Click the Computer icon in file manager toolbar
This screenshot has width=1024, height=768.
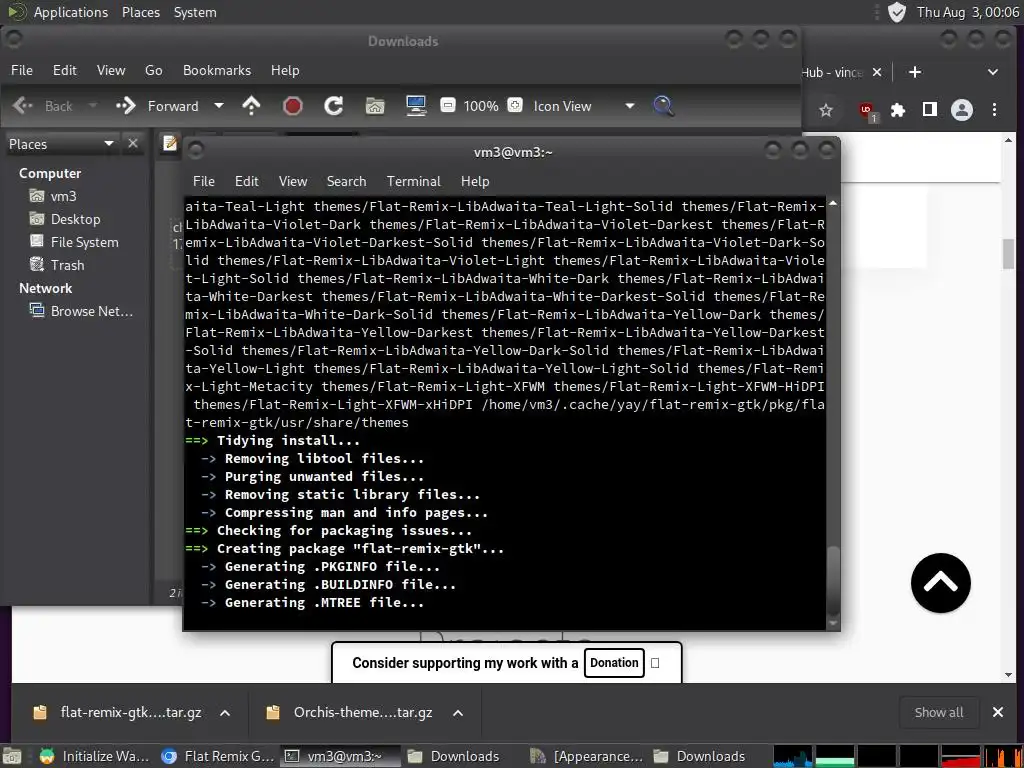(x=416, y=106)
